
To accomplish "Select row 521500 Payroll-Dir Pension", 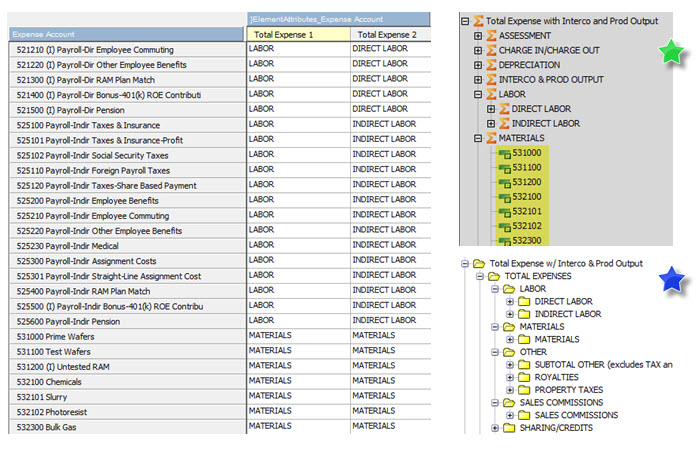I will tap(127, 110).
